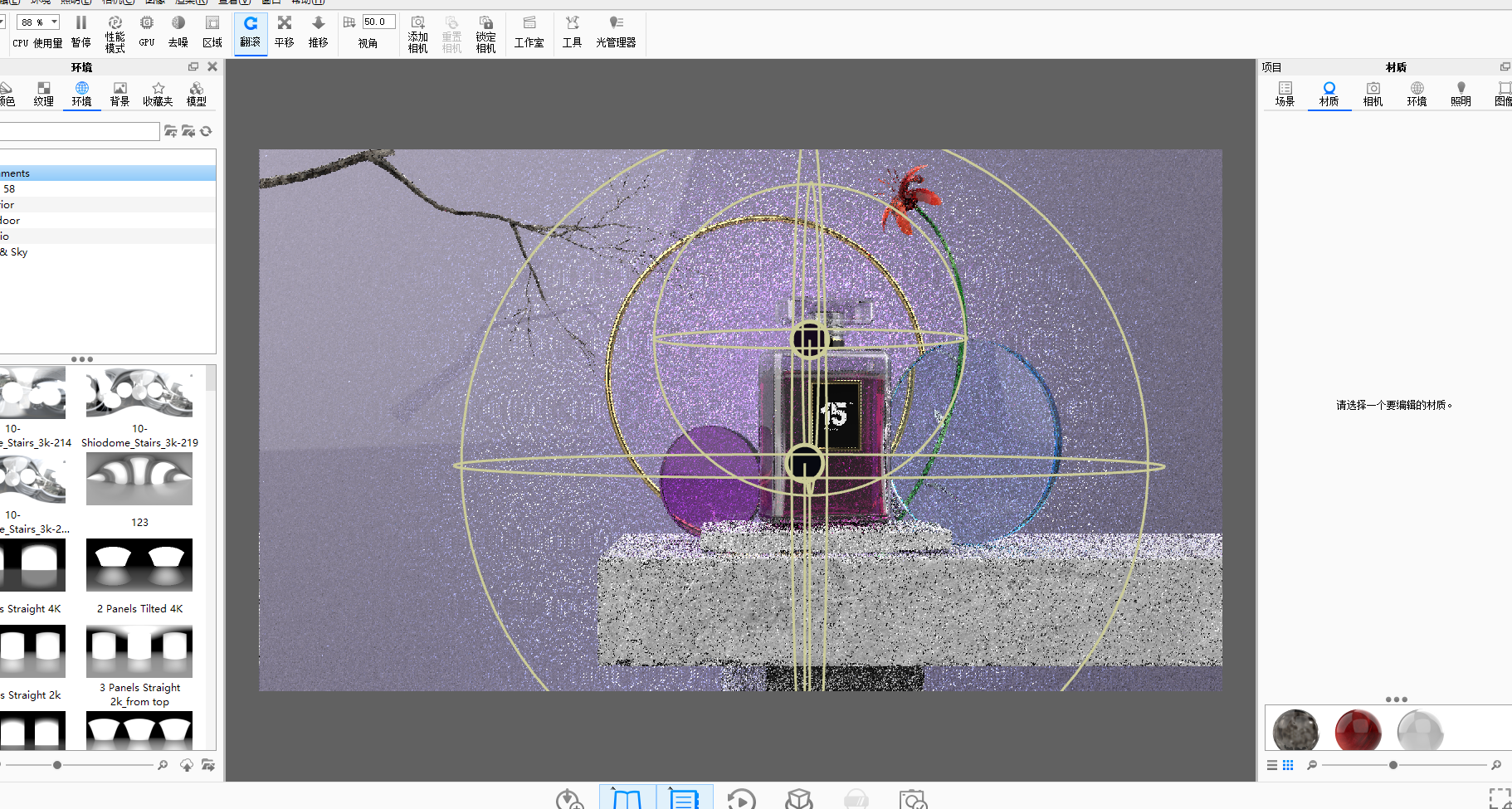Open the Light Manager (光管理器)
The width and height of the screenshot is (1512, 809).
[616, 32]
